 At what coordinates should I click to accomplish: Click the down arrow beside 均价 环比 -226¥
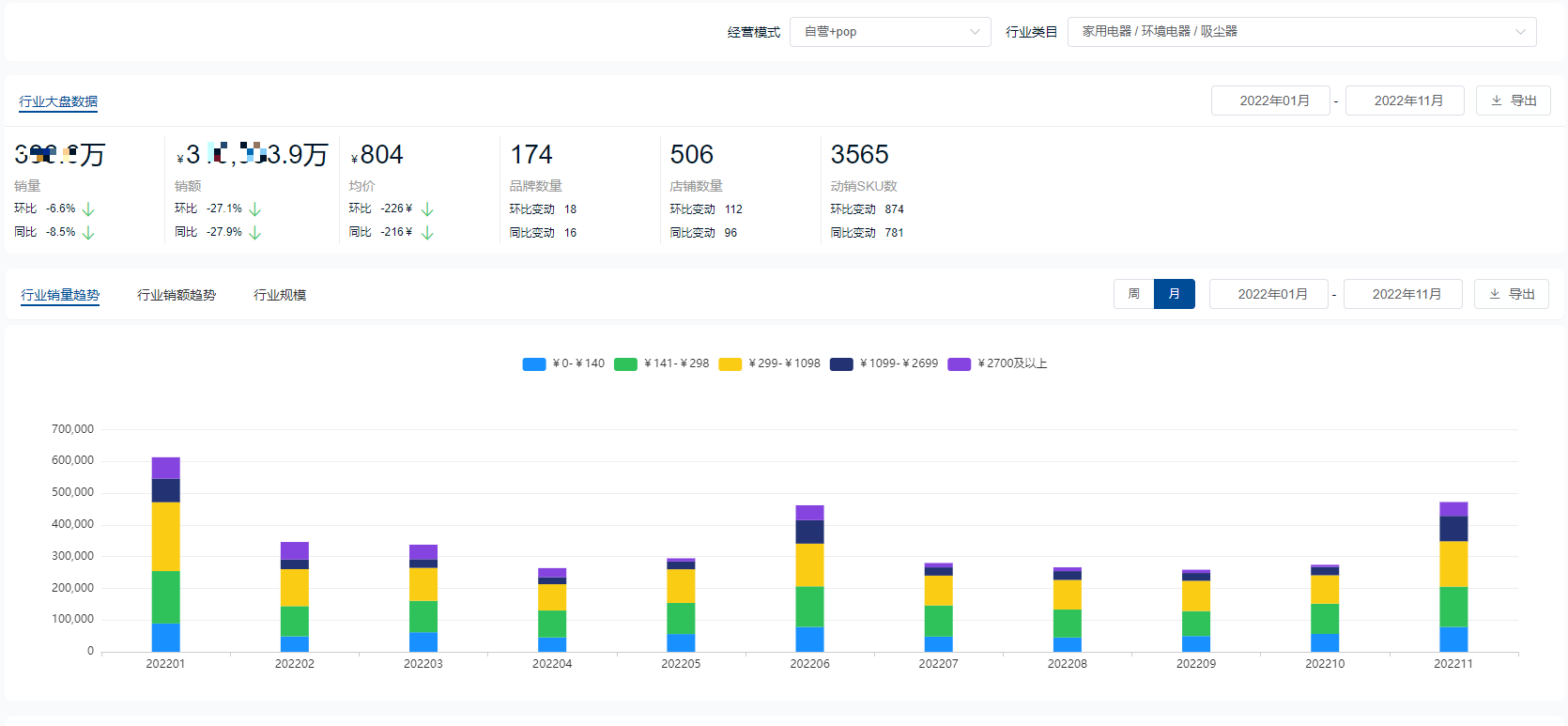(427, 209)
